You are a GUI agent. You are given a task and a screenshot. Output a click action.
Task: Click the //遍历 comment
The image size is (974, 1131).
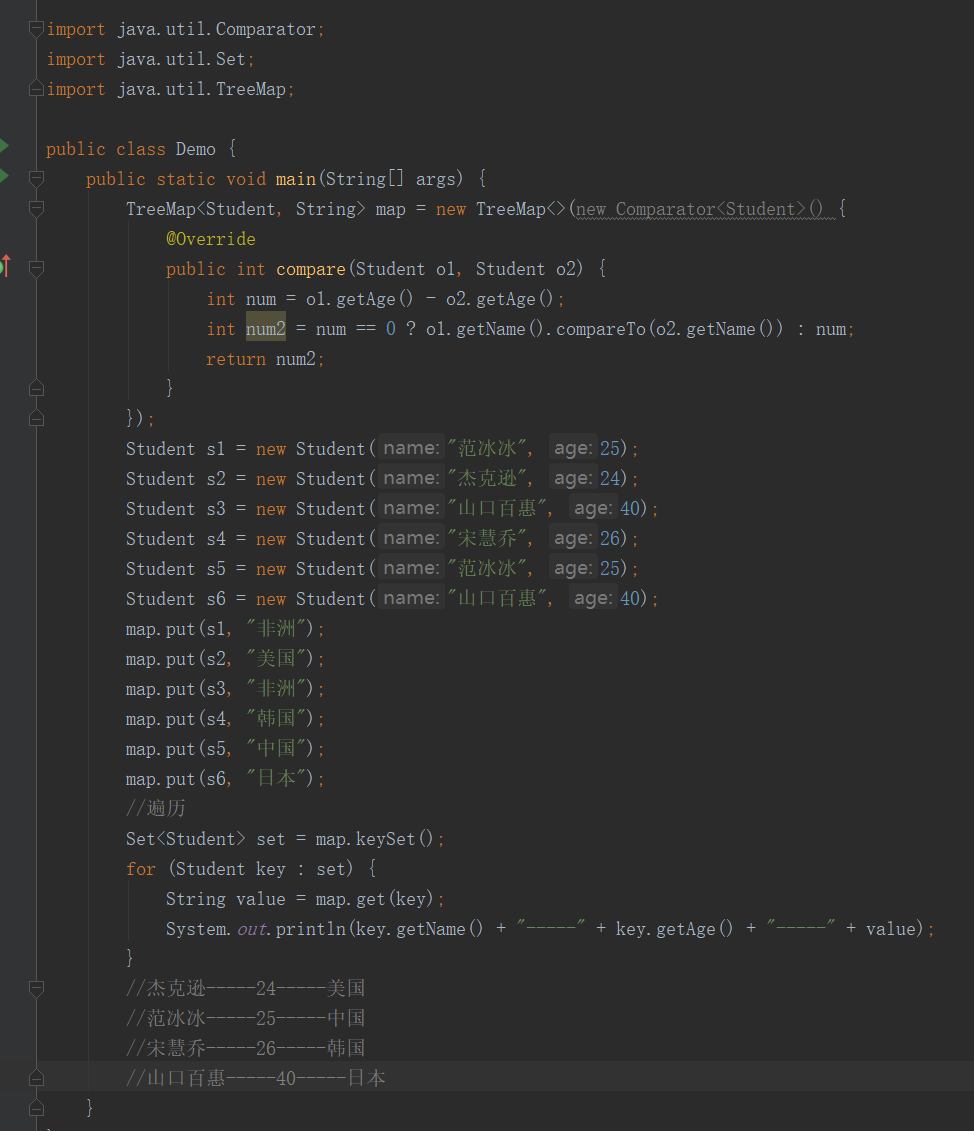point(156,808)
